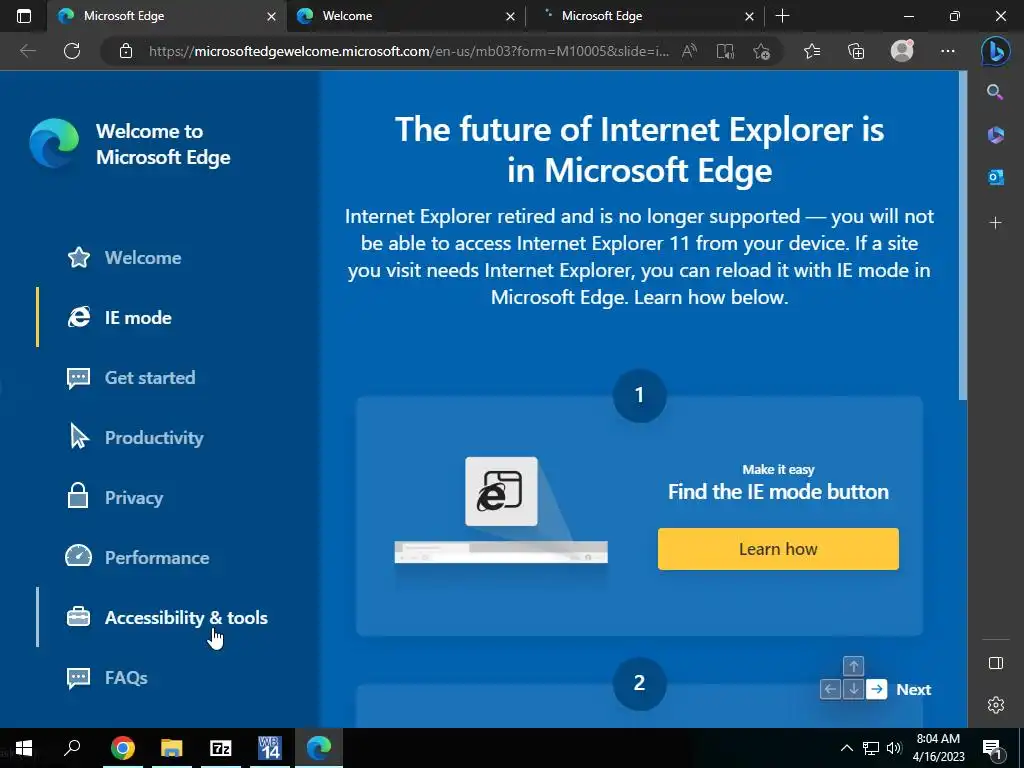
Task: Add this page to favorites
Action: pos(761,51)
